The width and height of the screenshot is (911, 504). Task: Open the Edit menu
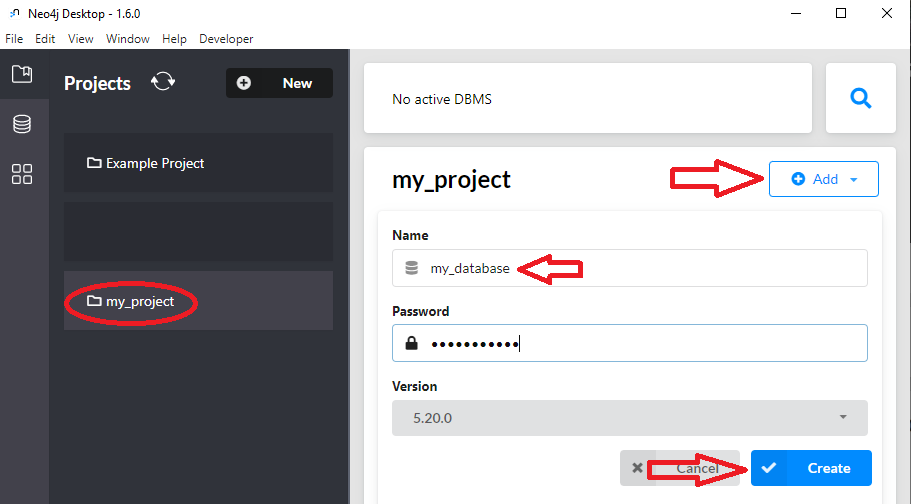click(45, 39)
